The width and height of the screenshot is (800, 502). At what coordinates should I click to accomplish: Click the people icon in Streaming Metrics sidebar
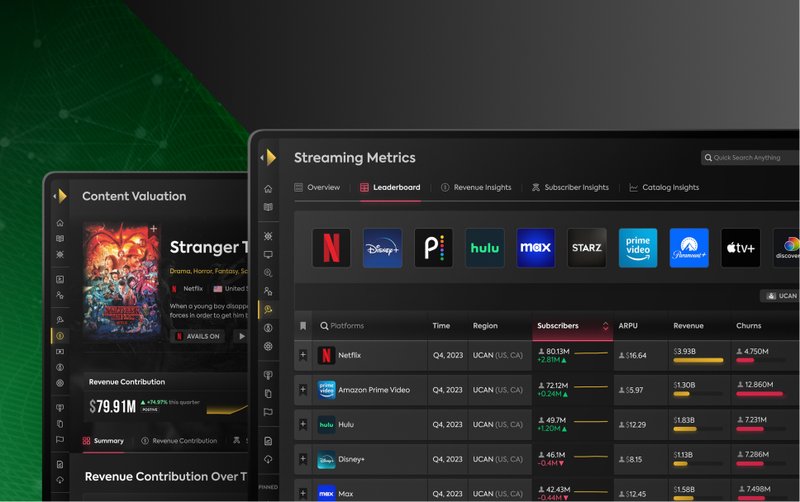tap(268, 291)
